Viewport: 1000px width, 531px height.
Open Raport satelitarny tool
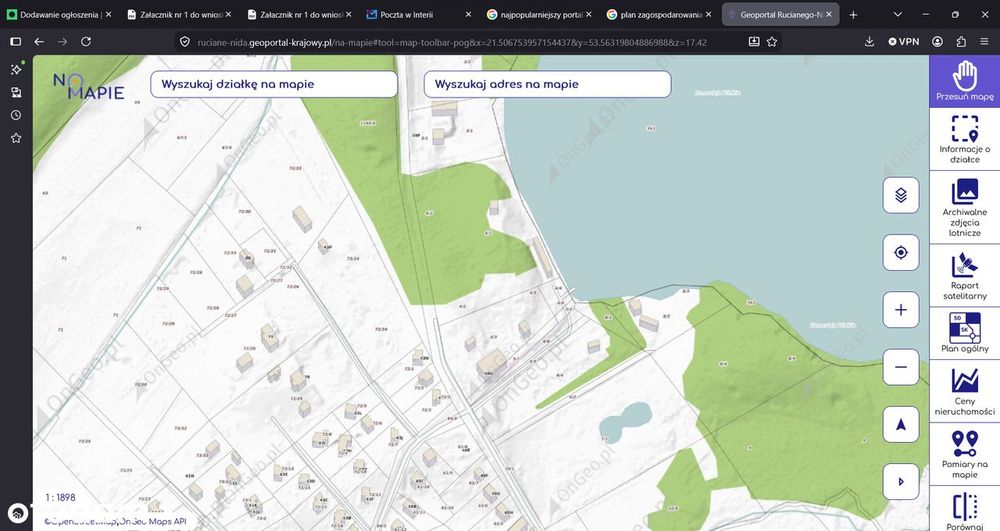[x=964, y=275]
